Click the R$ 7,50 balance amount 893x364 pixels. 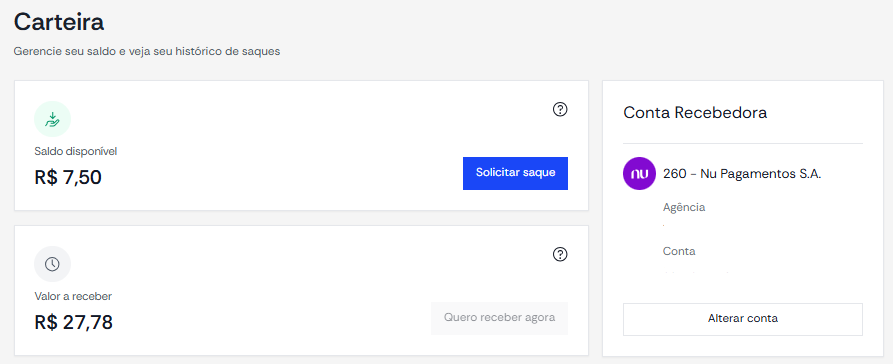pyautogui.click(x=68, y=178)
